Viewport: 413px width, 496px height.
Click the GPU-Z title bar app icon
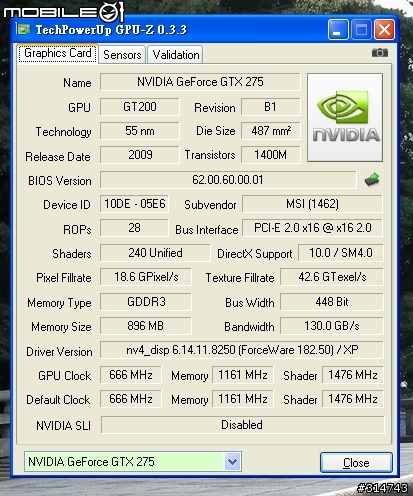(x=23, y=29)
